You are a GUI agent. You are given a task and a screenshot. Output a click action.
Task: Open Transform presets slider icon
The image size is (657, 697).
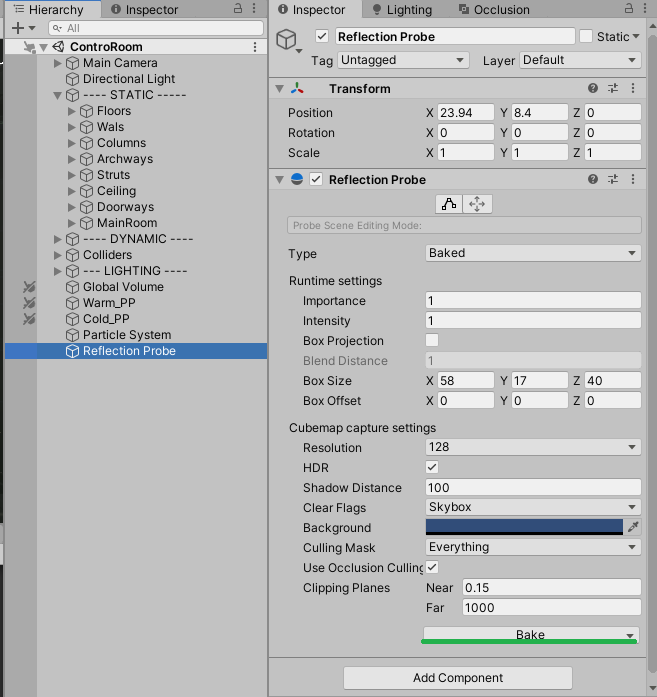[613, 88]
